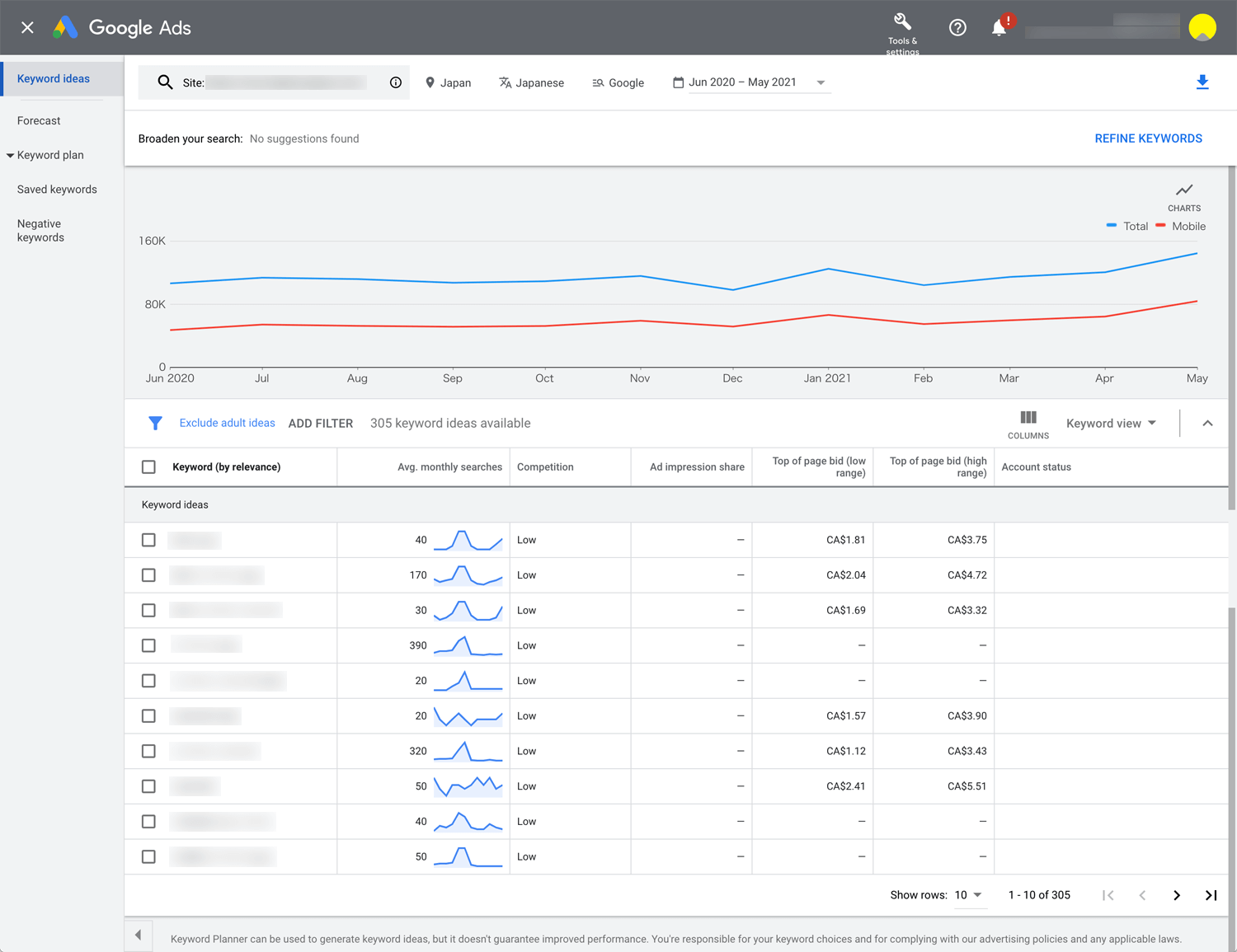Screen dimensions: 1237x952
Task: Click the Japan location setting
Action: (x=448, y=82)
